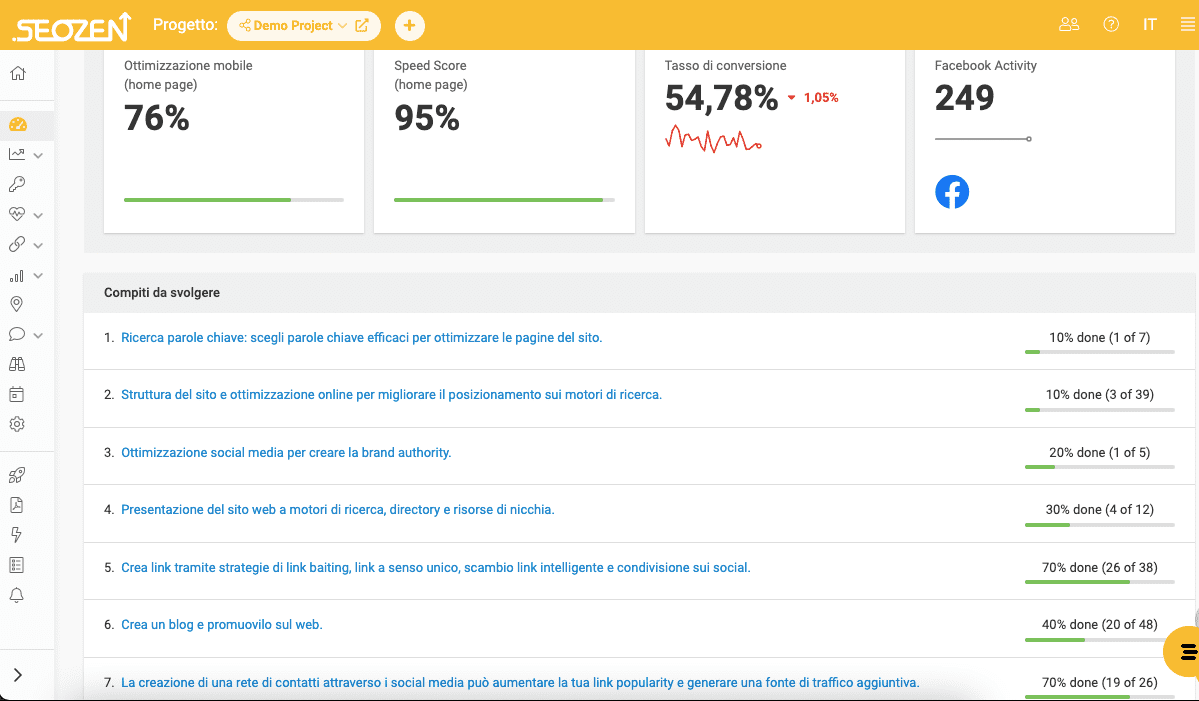Switch language via the IT menu

1150,25
